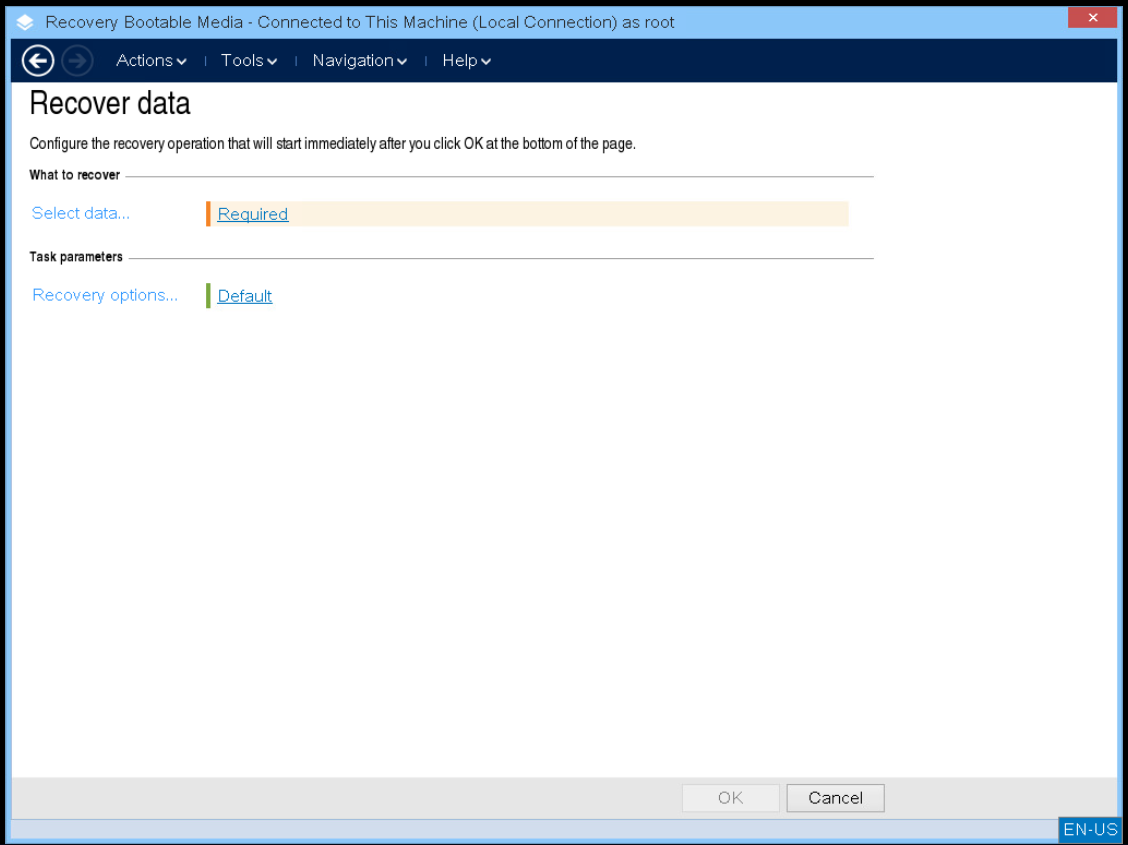Click the green status marker beside Default
Viewport: 1128px width, 845px height.
pos(208,295)
